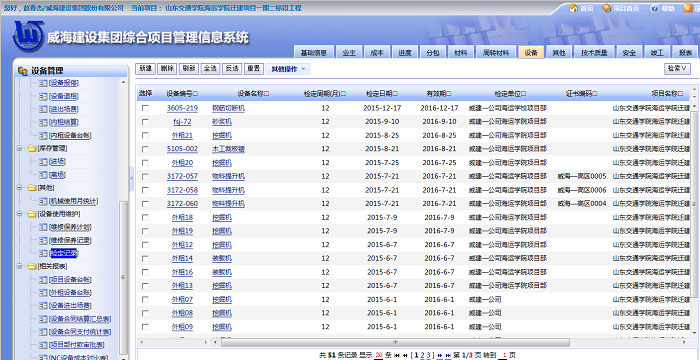Click the 删除 button
Screen dimensions: 700x360
[167, 69]
